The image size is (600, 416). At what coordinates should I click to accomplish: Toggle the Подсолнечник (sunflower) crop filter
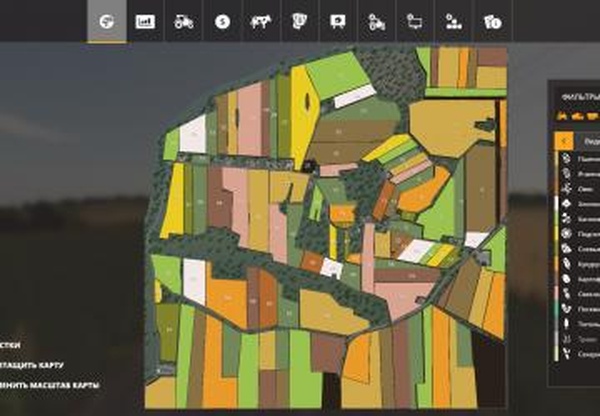click(x=579, y=234)
